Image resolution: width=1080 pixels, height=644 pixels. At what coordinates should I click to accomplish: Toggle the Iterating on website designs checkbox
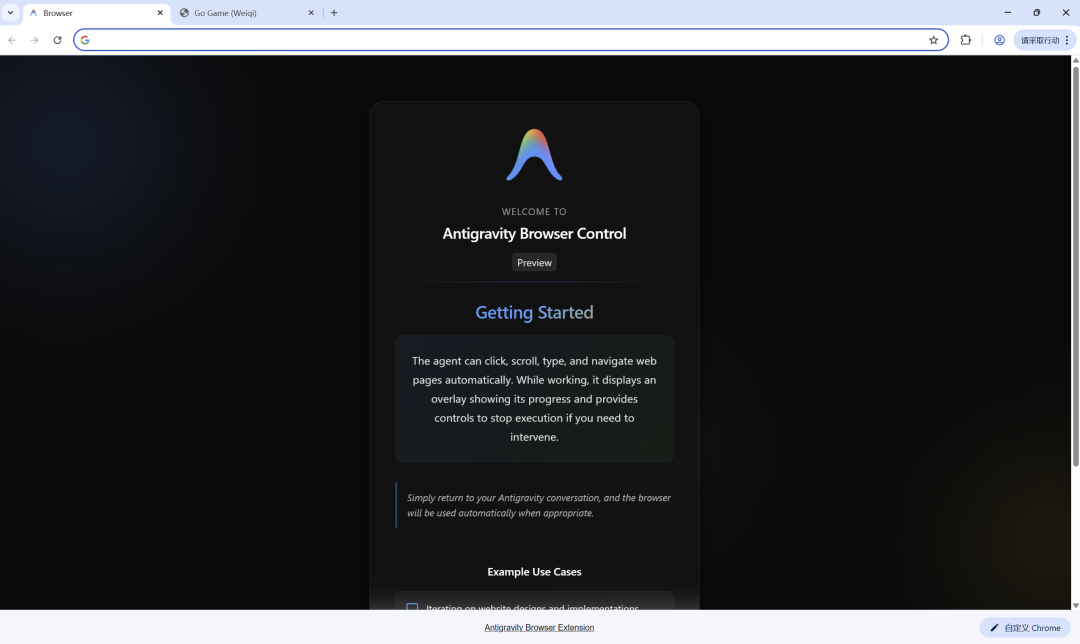point(412,607)
